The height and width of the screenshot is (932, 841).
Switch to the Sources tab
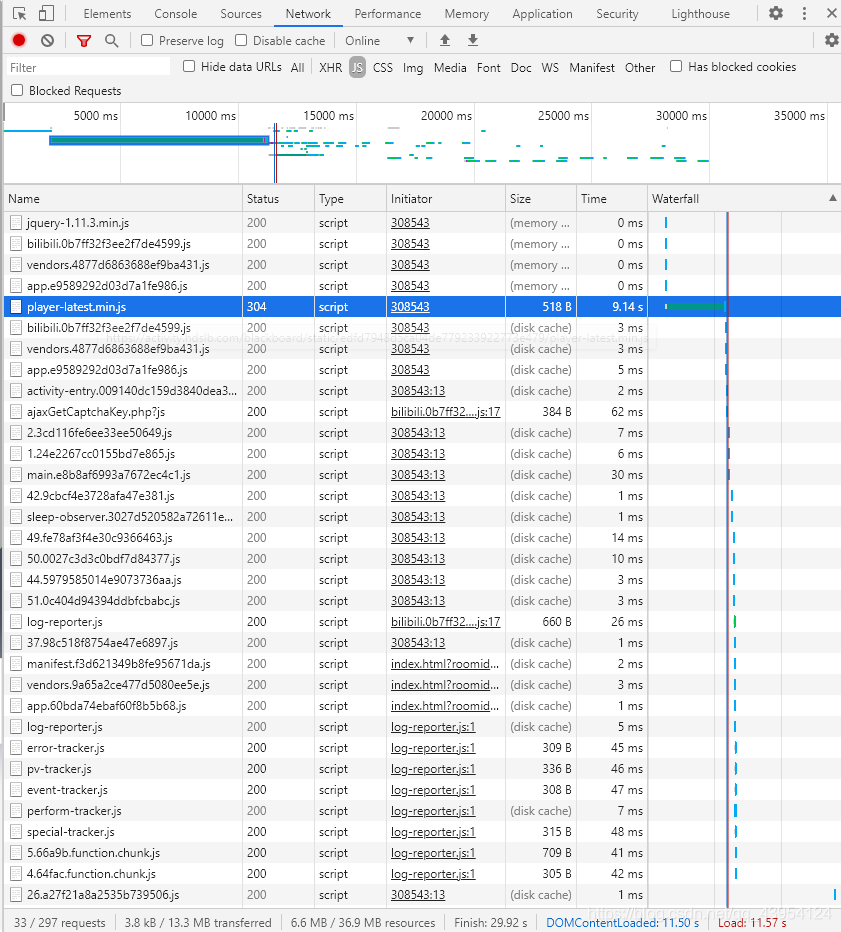coord(241,14)
